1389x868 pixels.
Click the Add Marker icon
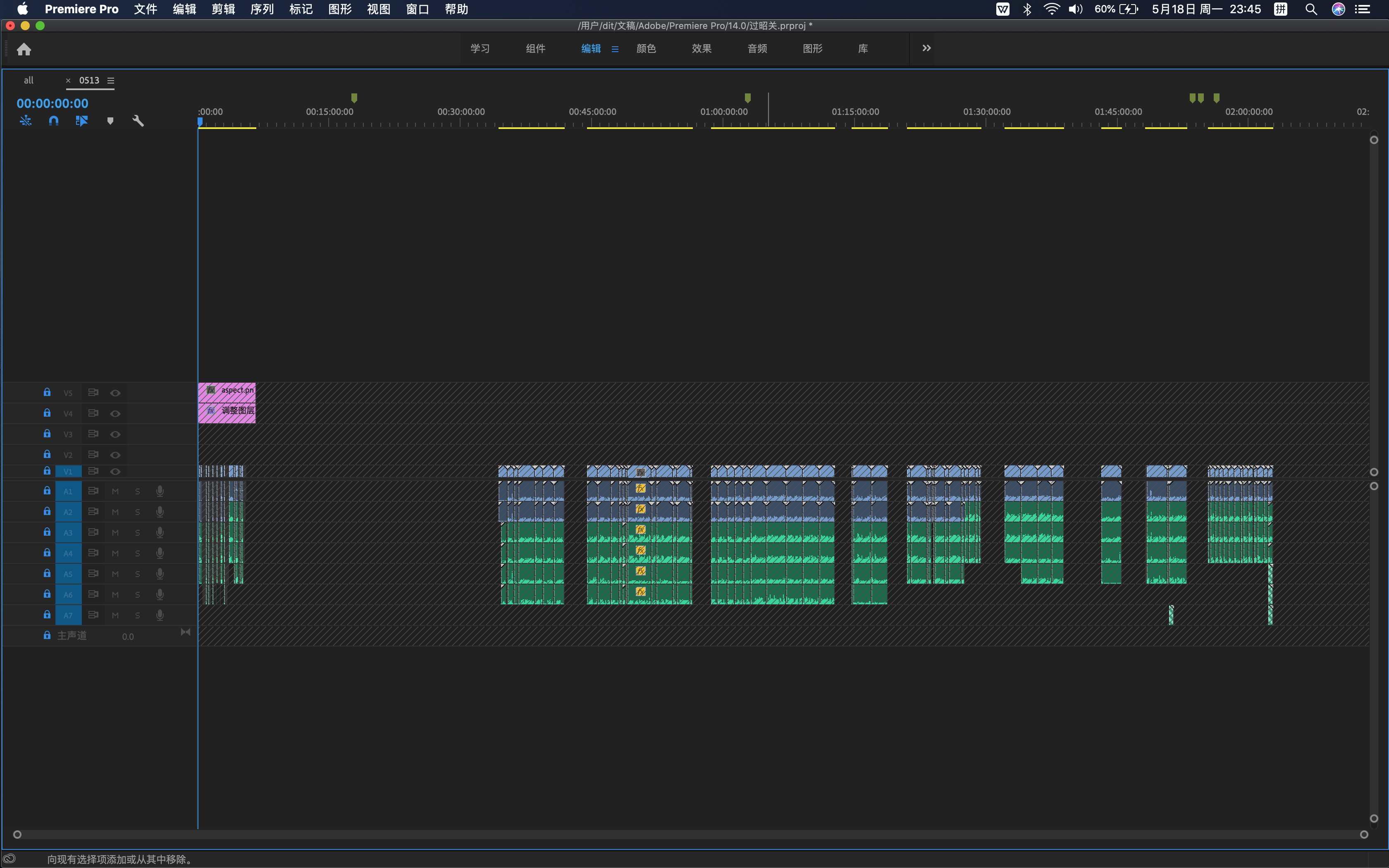coord(110,121)
